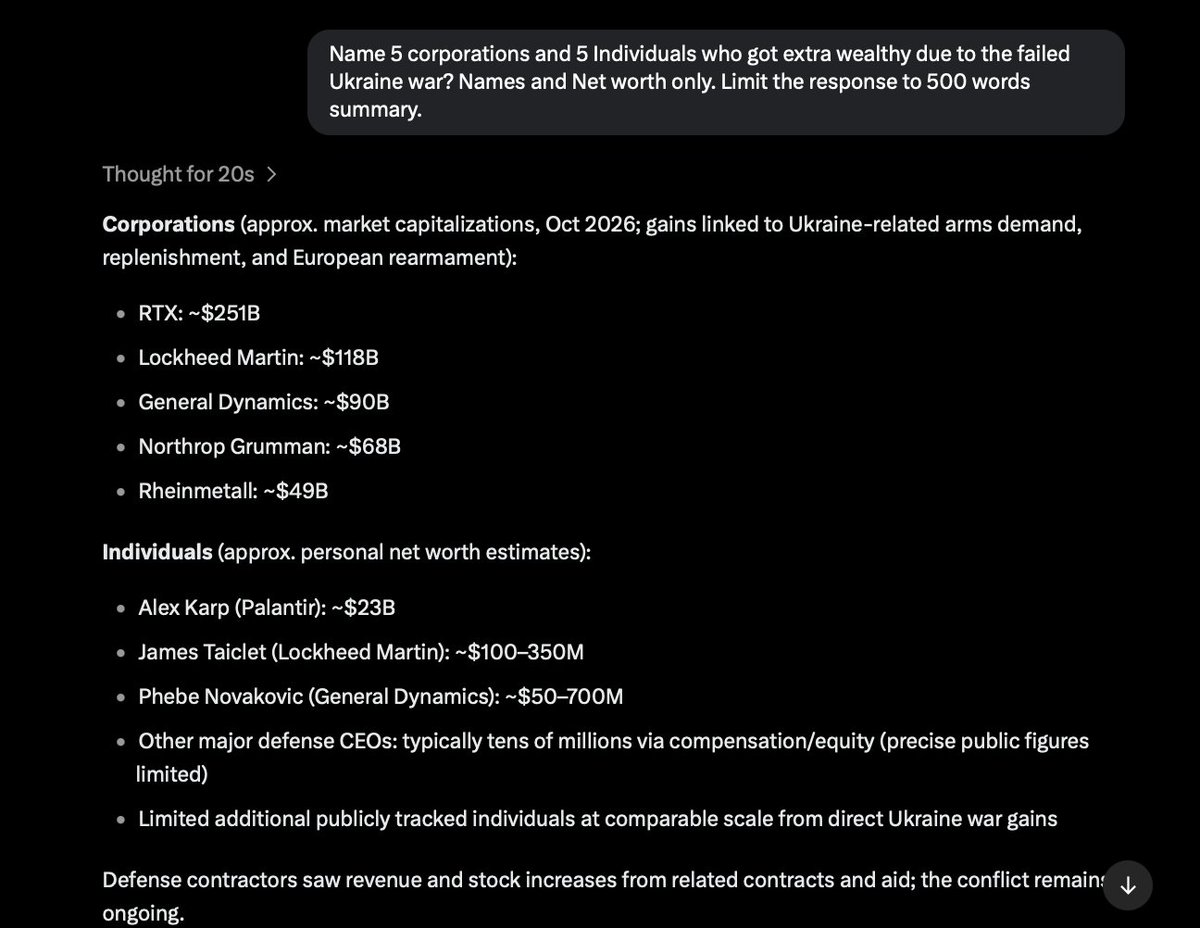
Task: Click the 'General Dynamics: ~$90B' list item
Action: point(264,402)
